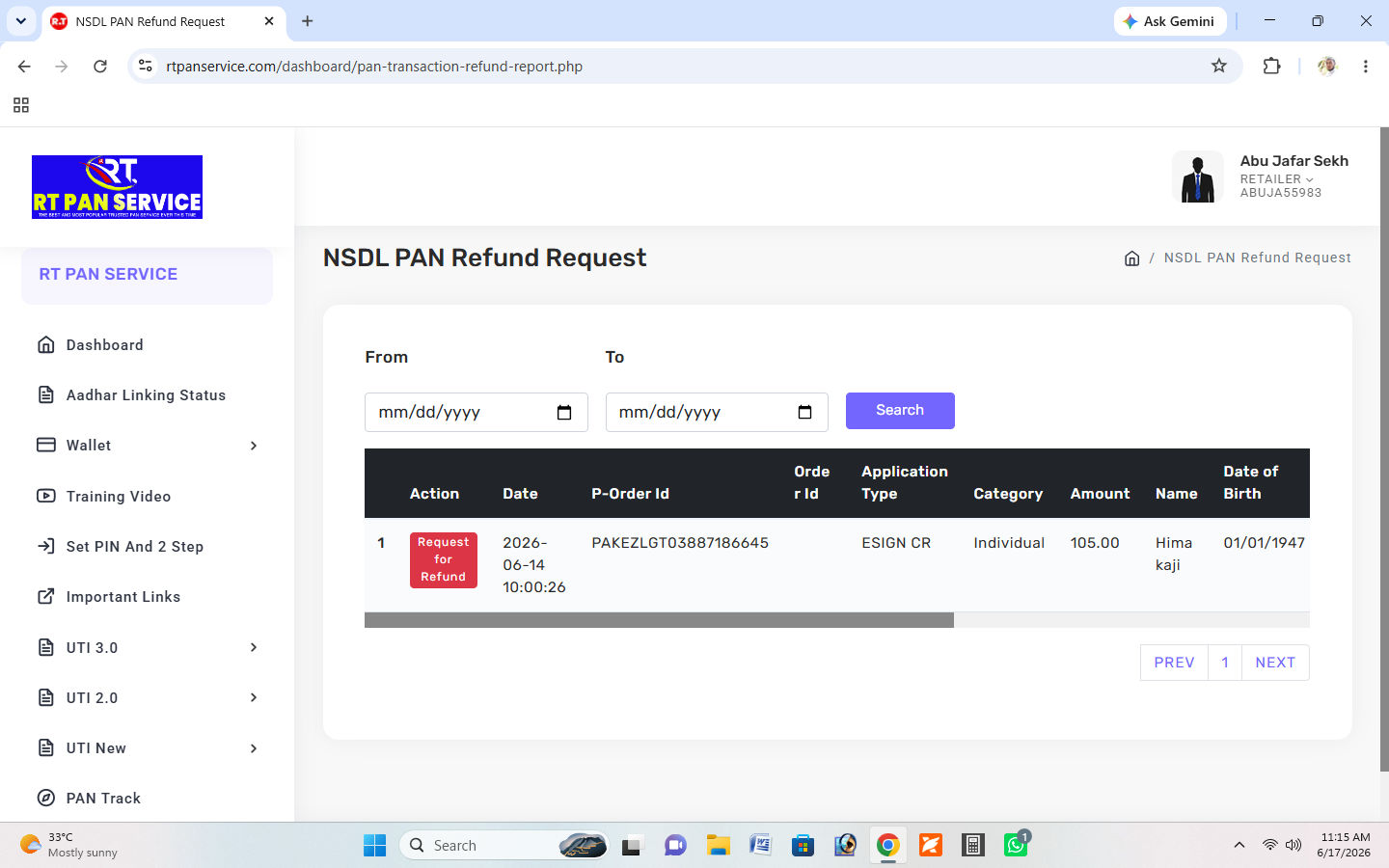Click the Search button
Viewport: 1389px width, 868px height.
[x=900, y=411]
